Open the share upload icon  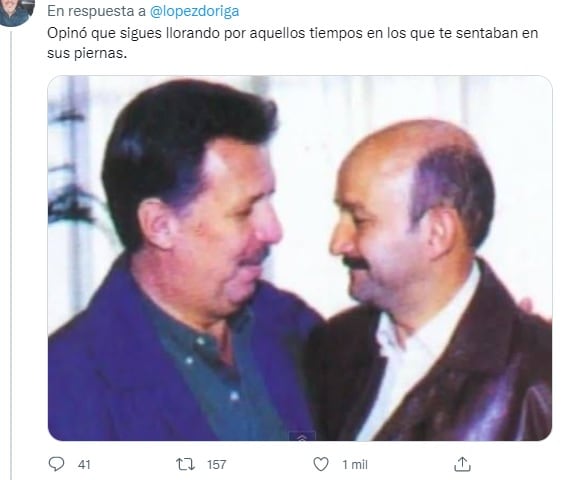click(x=462, y=464)
